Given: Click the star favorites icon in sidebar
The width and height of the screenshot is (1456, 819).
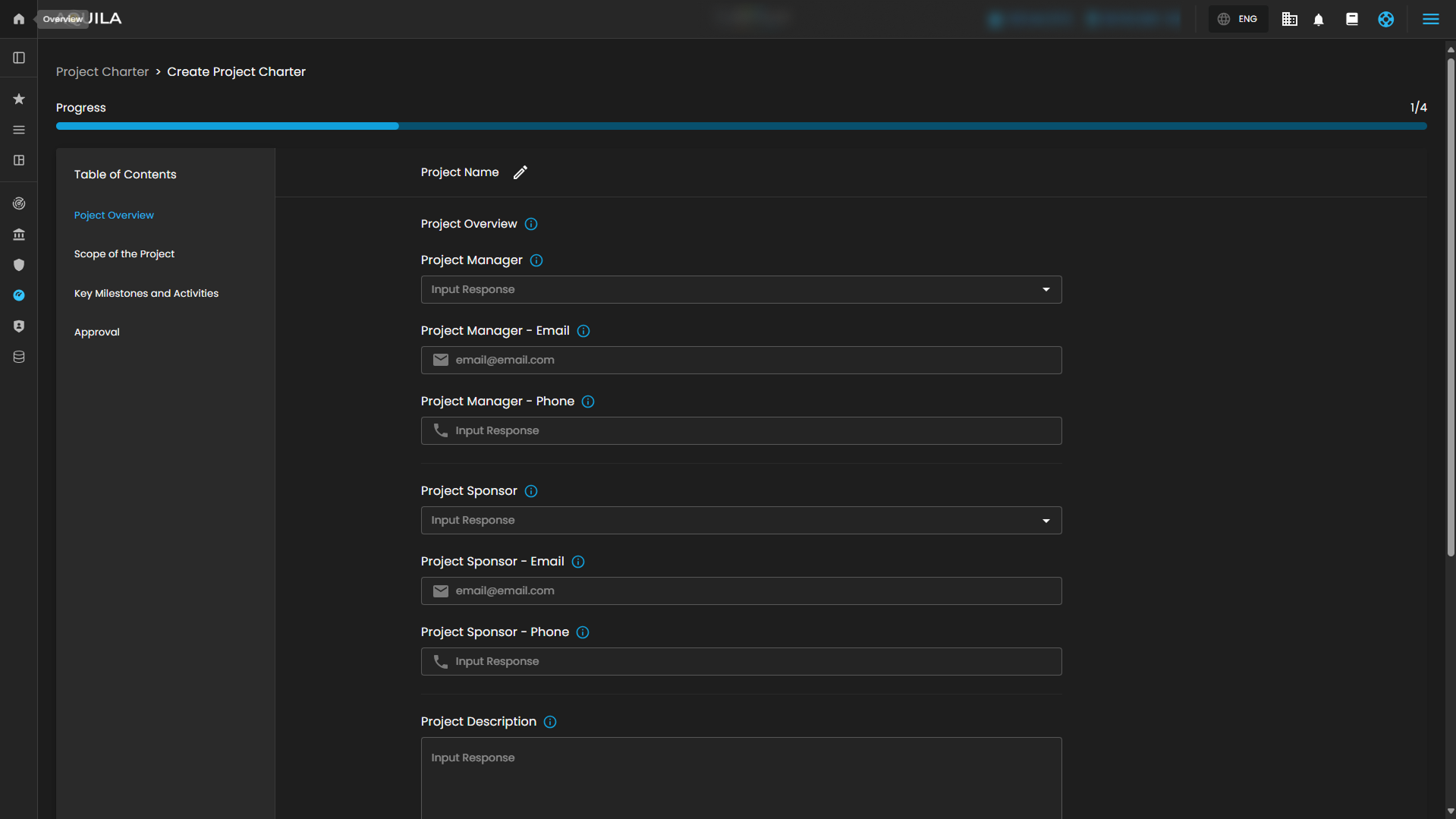Looking at the screenshot, I should (x=19, y=99).
